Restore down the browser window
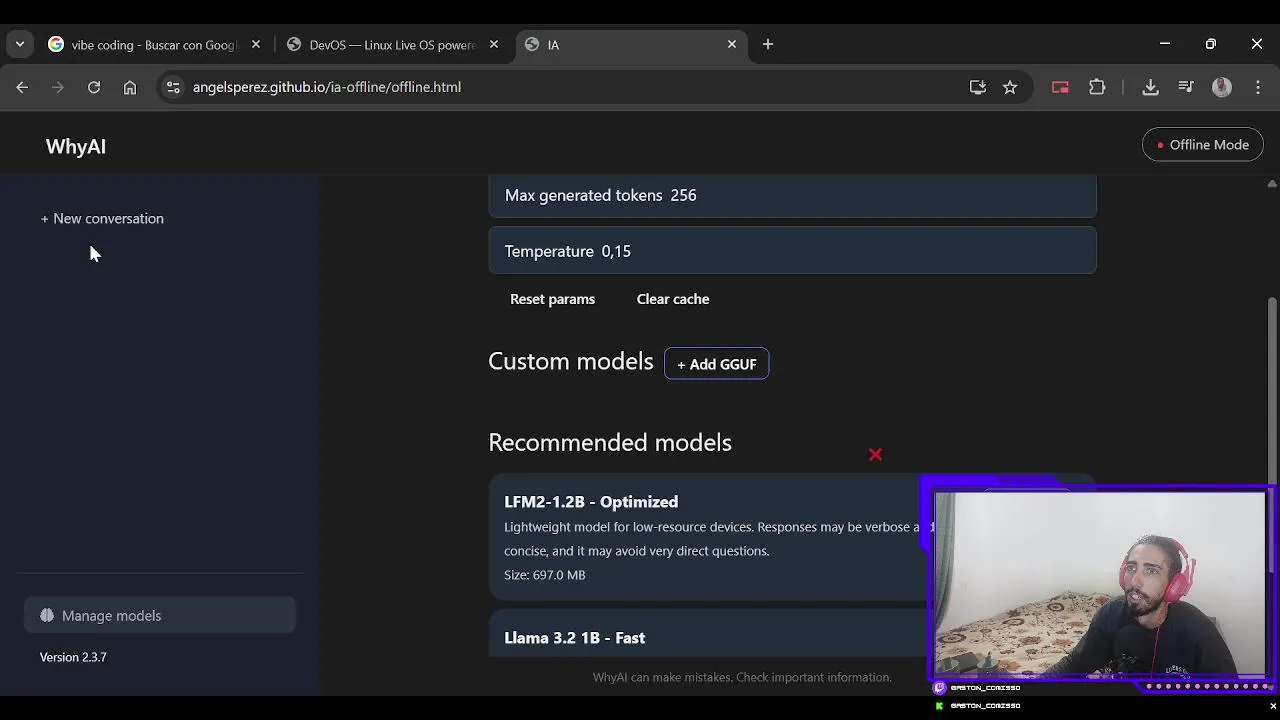Viewport: 1280px width, 720px height. coord(1211,44)
